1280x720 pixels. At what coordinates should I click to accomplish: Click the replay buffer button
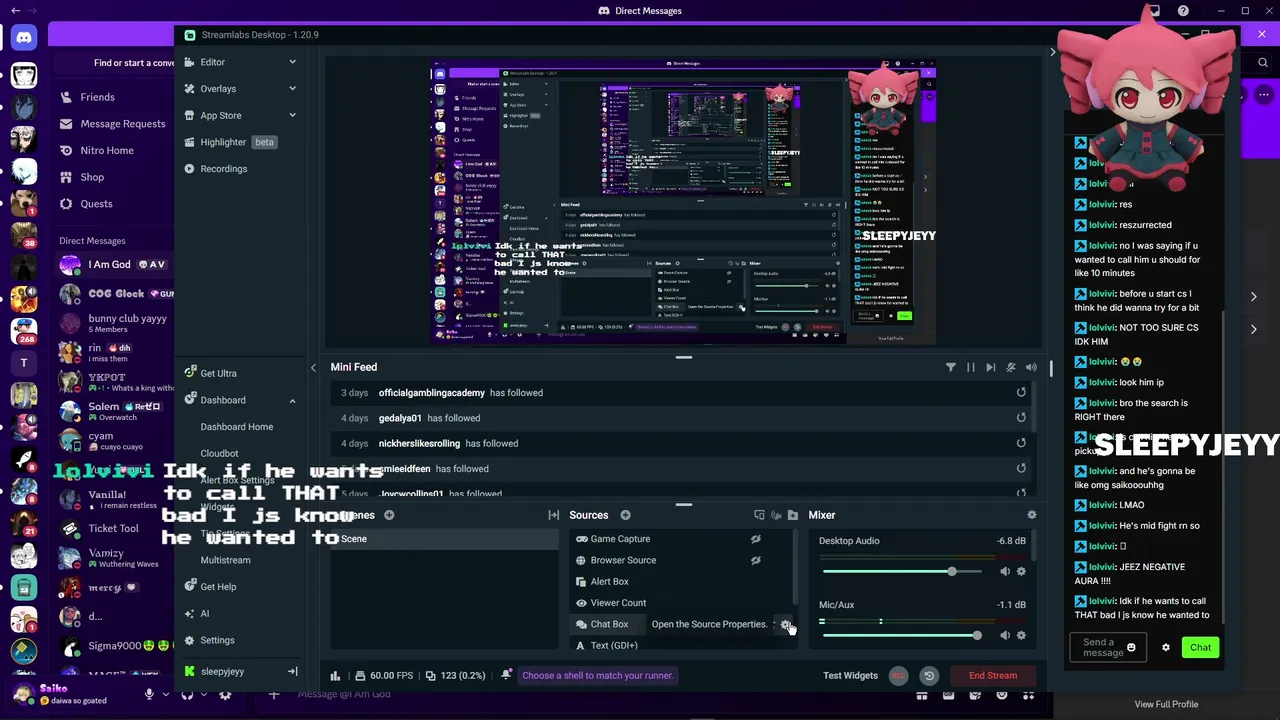click(x=929, y=675)
